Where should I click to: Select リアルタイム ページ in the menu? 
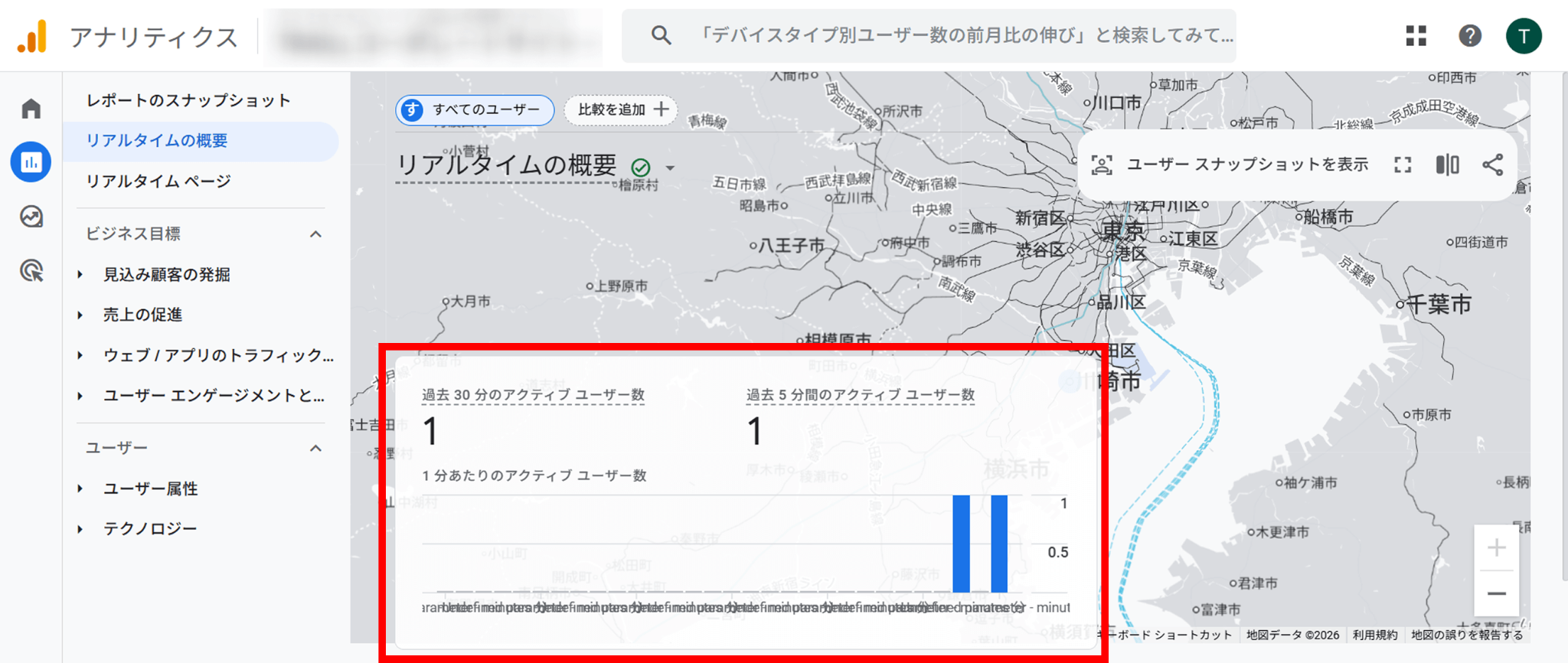pos(158,181)
